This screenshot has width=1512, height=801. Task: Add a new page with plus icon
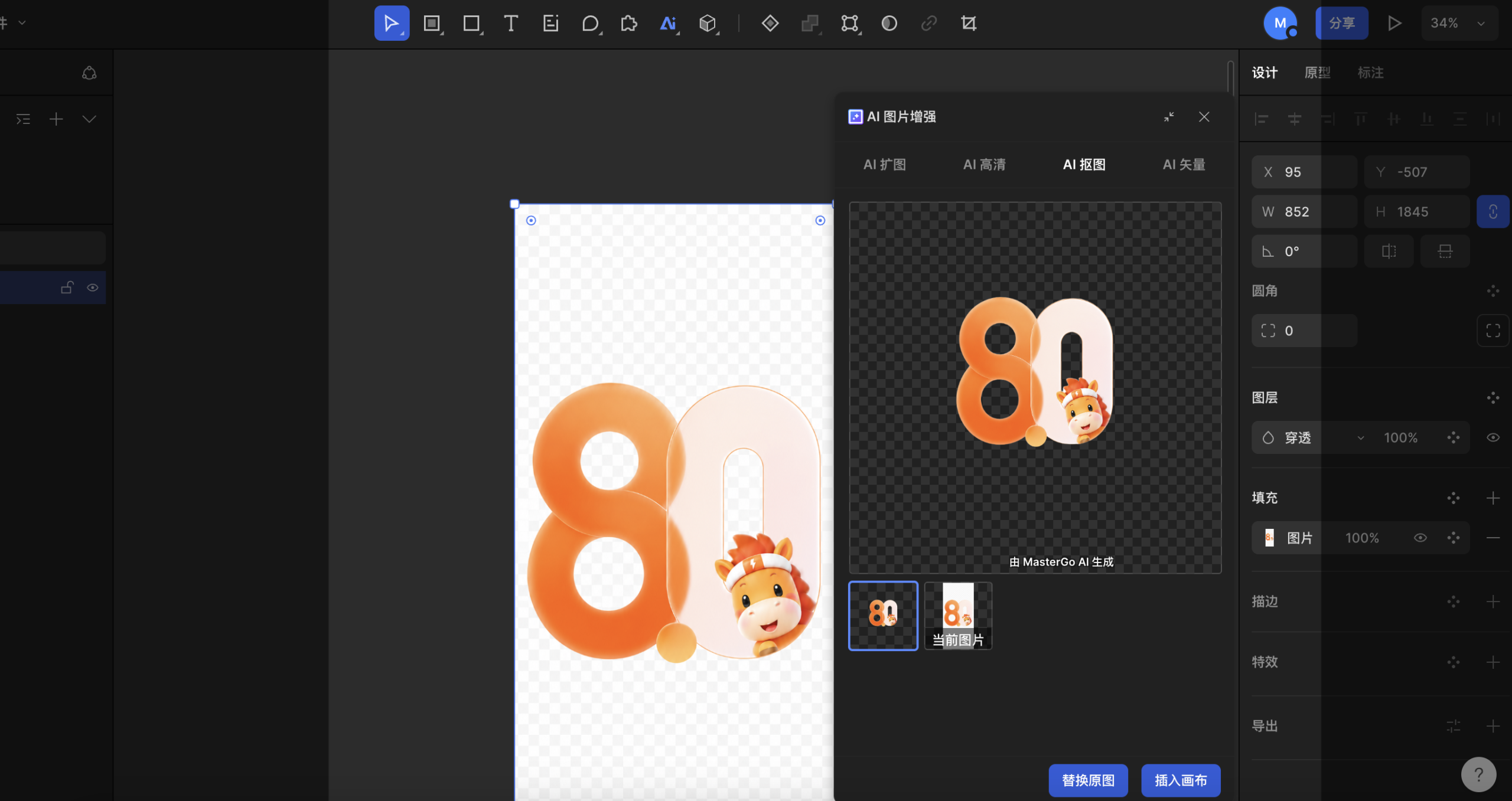pos(56,119)
